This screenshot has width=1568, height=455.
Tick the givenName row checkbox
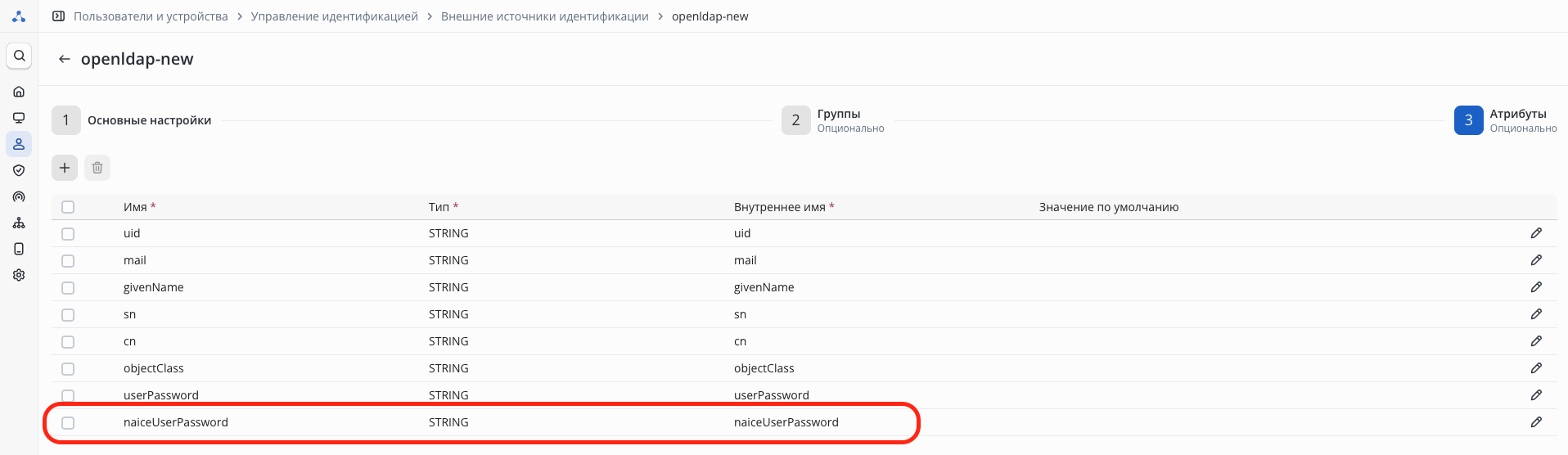click(68, 288)
